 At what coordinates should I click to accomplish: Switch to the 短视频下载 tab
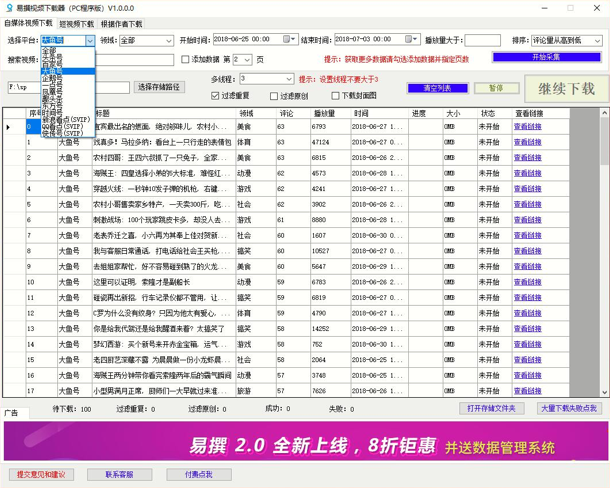[x=77, y=24]
